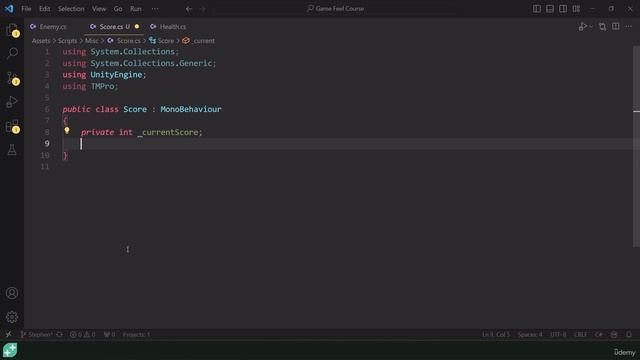640x360 pixels.
Task: Open go to line via Ln Col indicator
Action: point(496,334)
